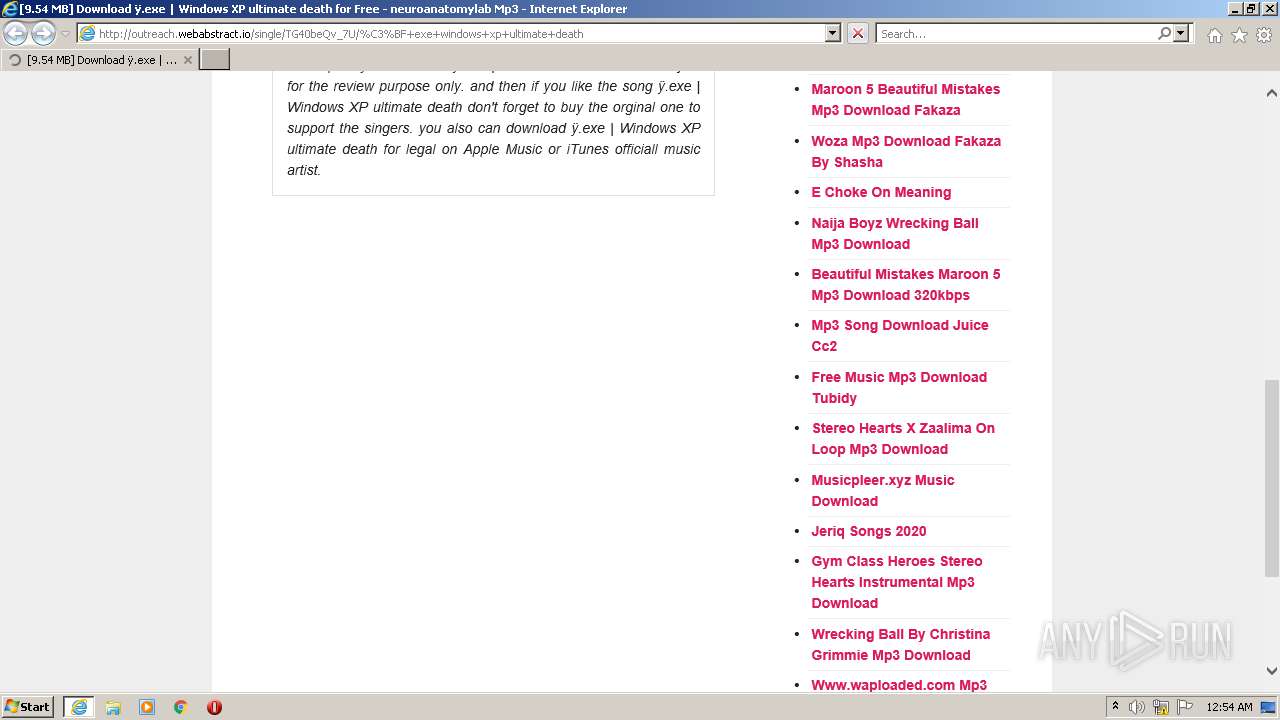Click the browser Back arrow button
1280x720 pixels.
click(x=16, y=33)
